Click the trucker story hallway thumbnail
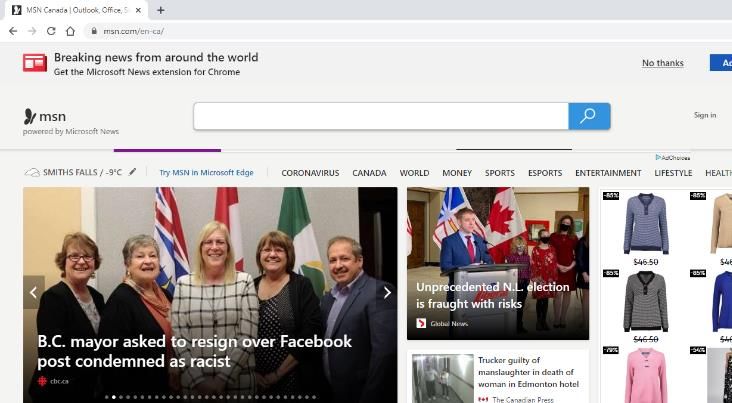Image resolution: width=732 pixels, height=403 pixels. click(x=443, y=378)
